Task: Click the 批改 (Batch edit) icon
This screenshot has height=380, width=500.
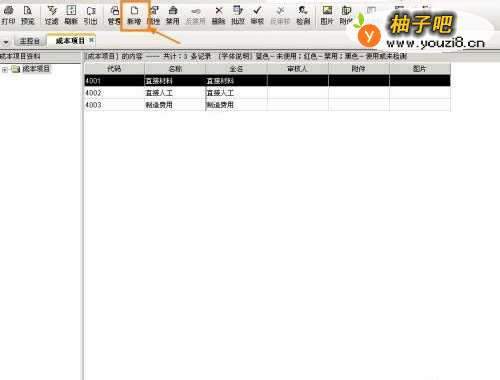Action: pos(238,15)
